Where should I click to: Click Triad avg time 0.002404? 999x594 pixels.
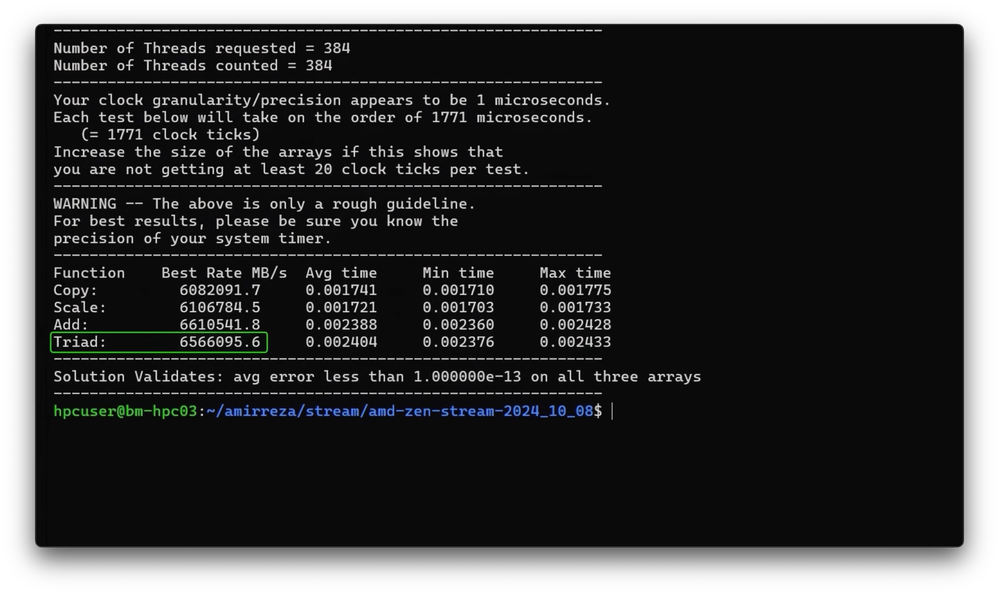[341, 342]
